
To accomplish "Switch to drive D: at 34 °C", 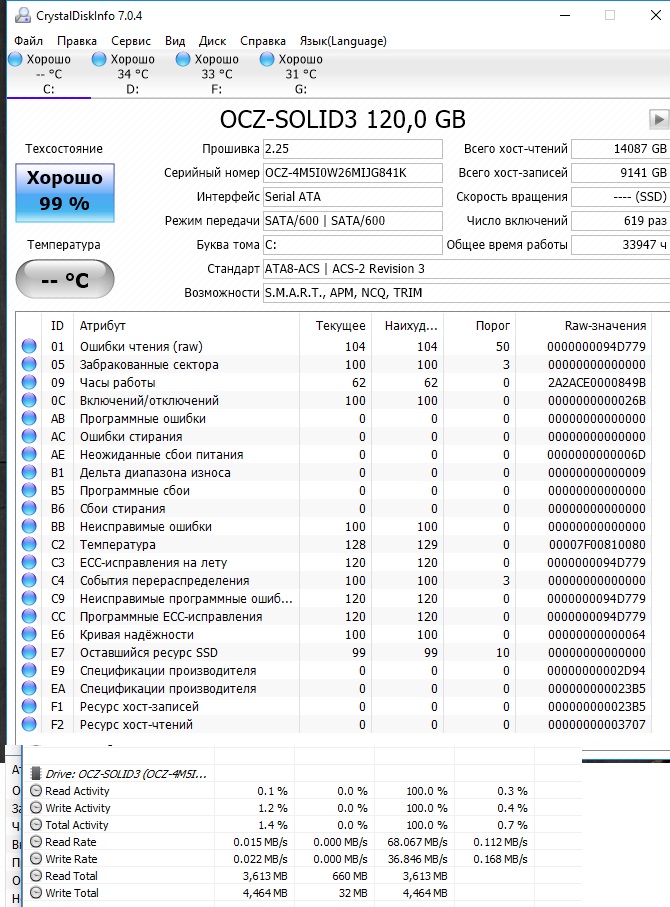I will point(132,73).
